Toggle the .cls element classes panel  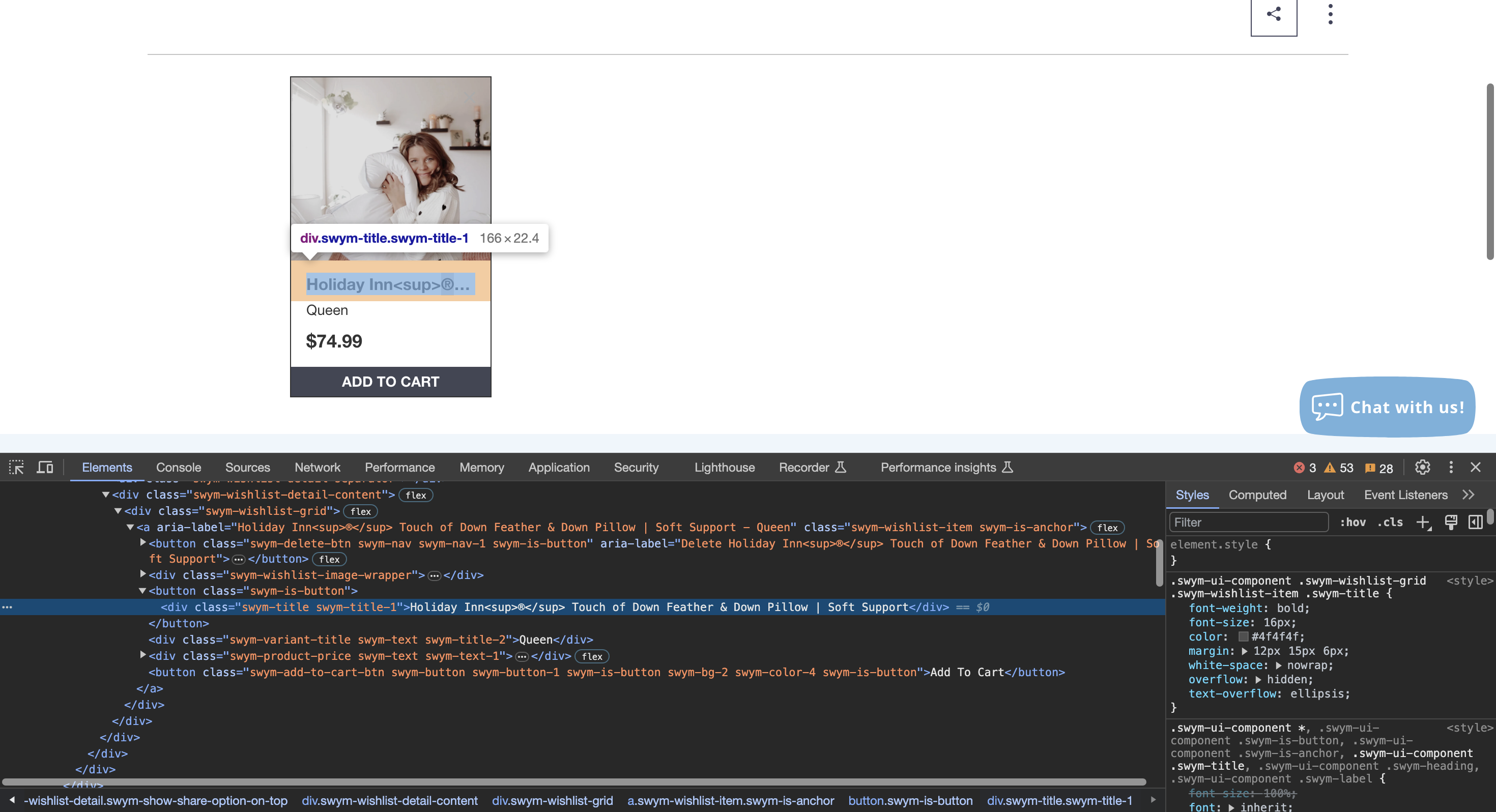[x=1390, y=522]
